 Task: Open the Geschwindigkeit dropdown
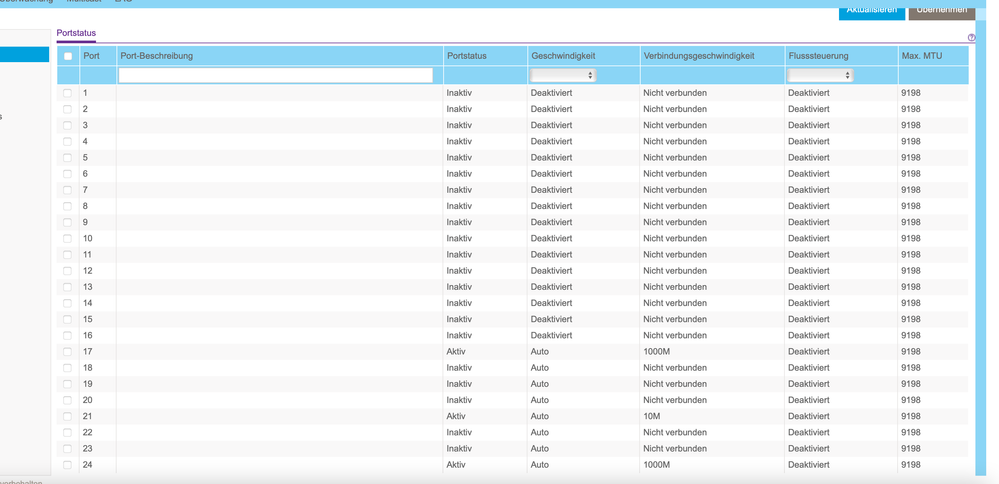563,75
